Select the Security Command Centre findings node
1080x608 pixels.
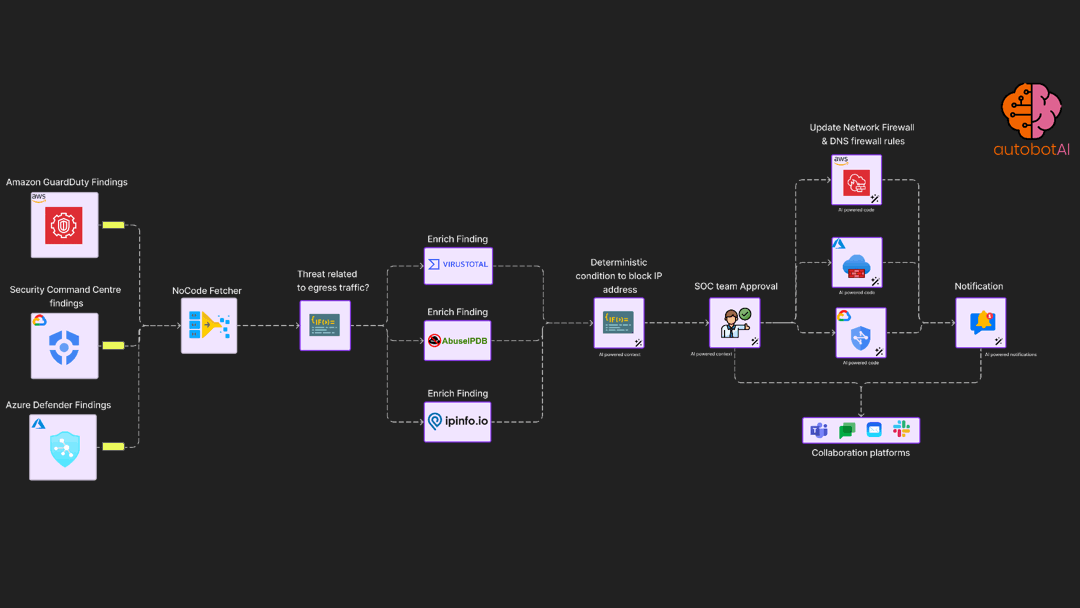coord(64,345)
